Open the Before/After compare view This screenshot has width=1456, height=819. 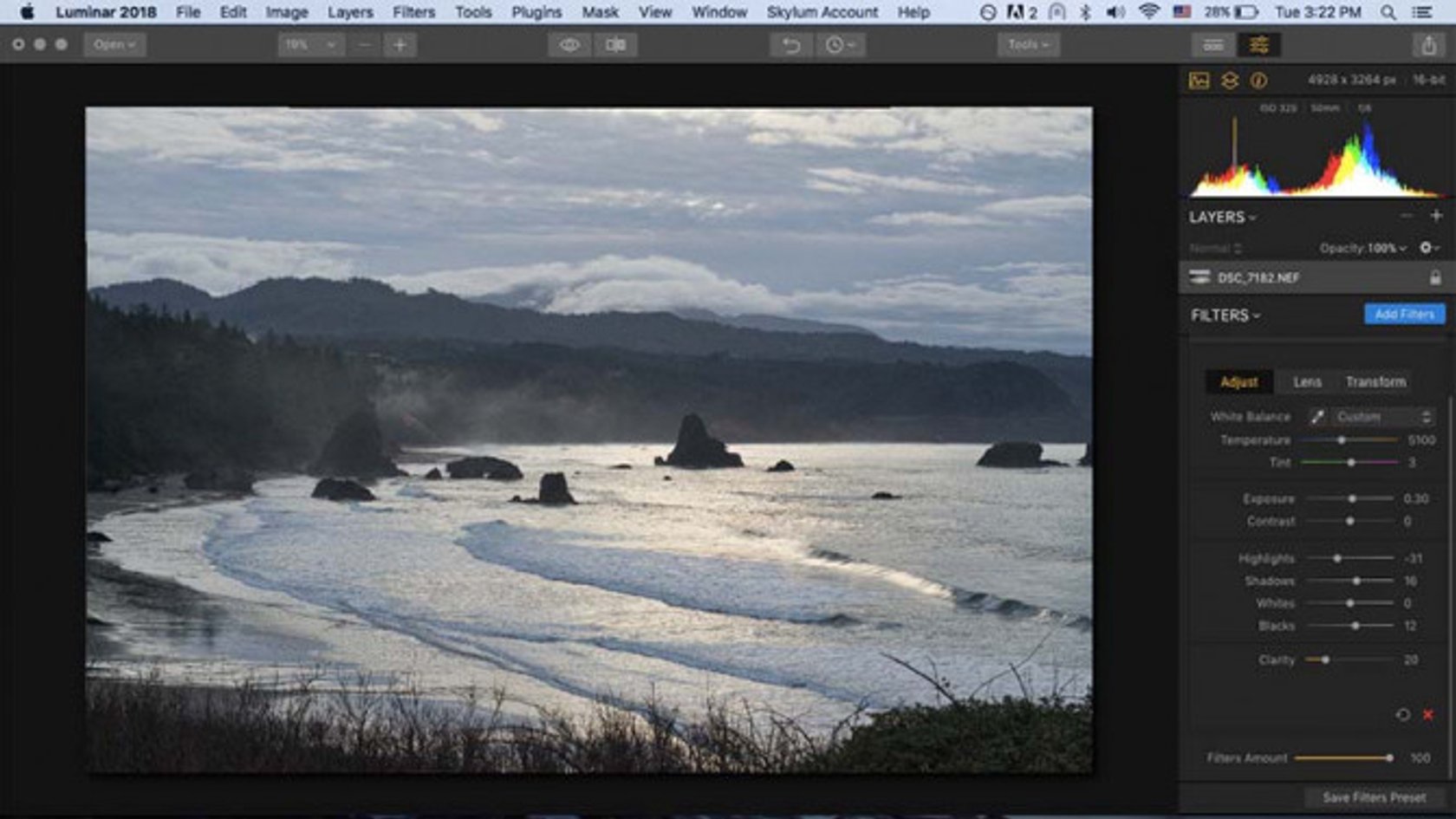[x=616, y=42]
